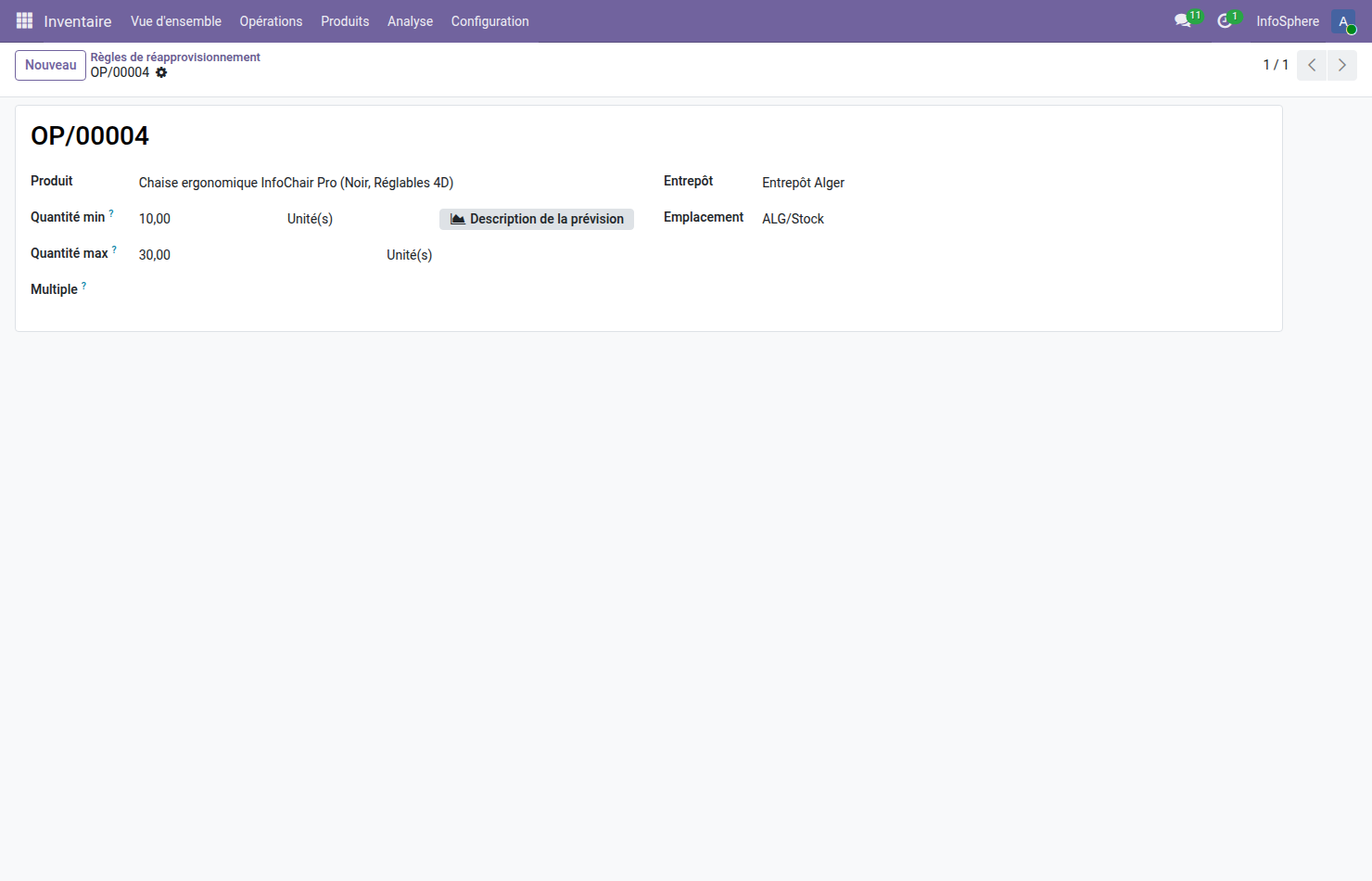The height and width of the screenshot is (881, 1372).
Task: Open the Configuration menu
Action: click(489, 21)
